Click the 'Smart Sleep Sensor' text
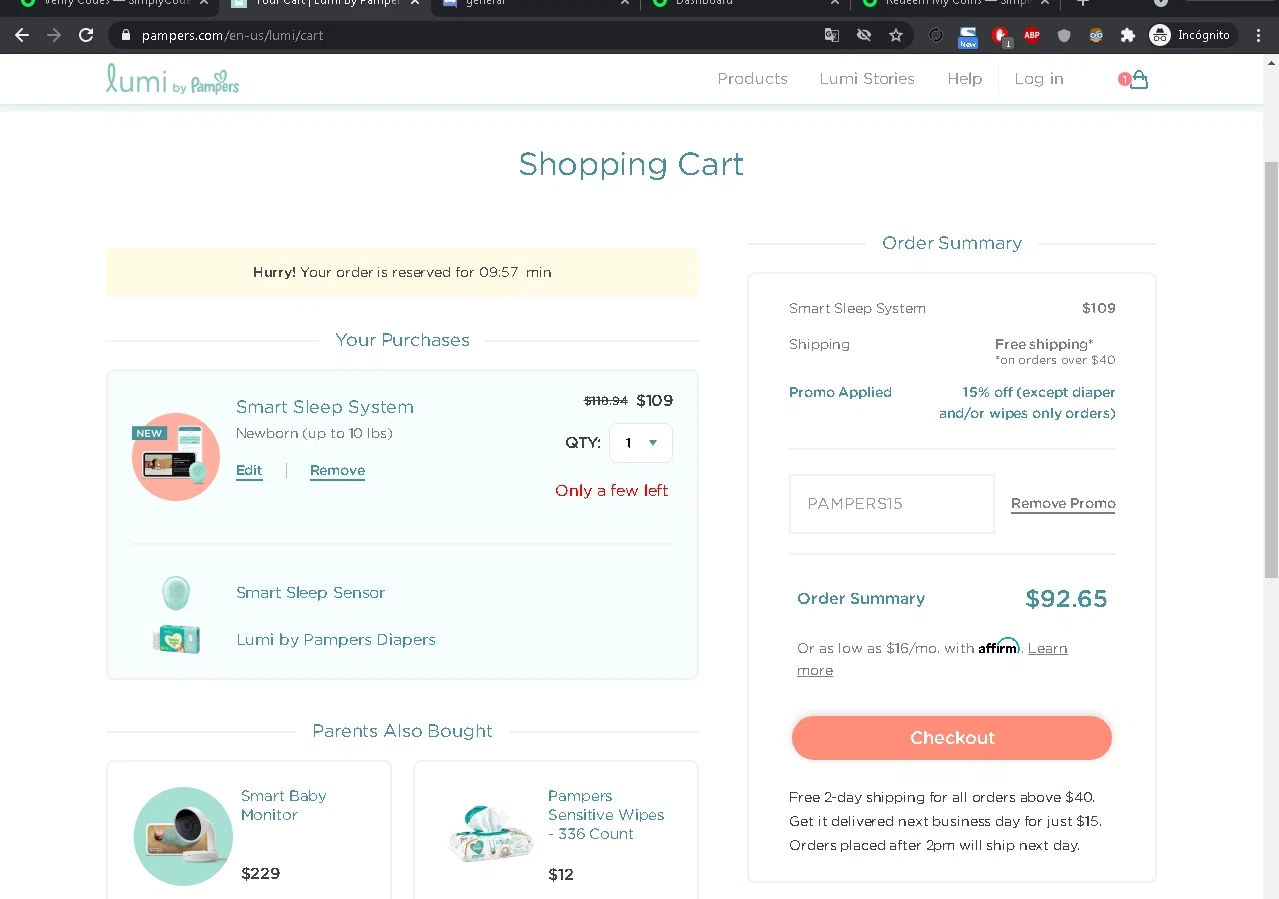The image size is (1279, 899). click(310, 593)
